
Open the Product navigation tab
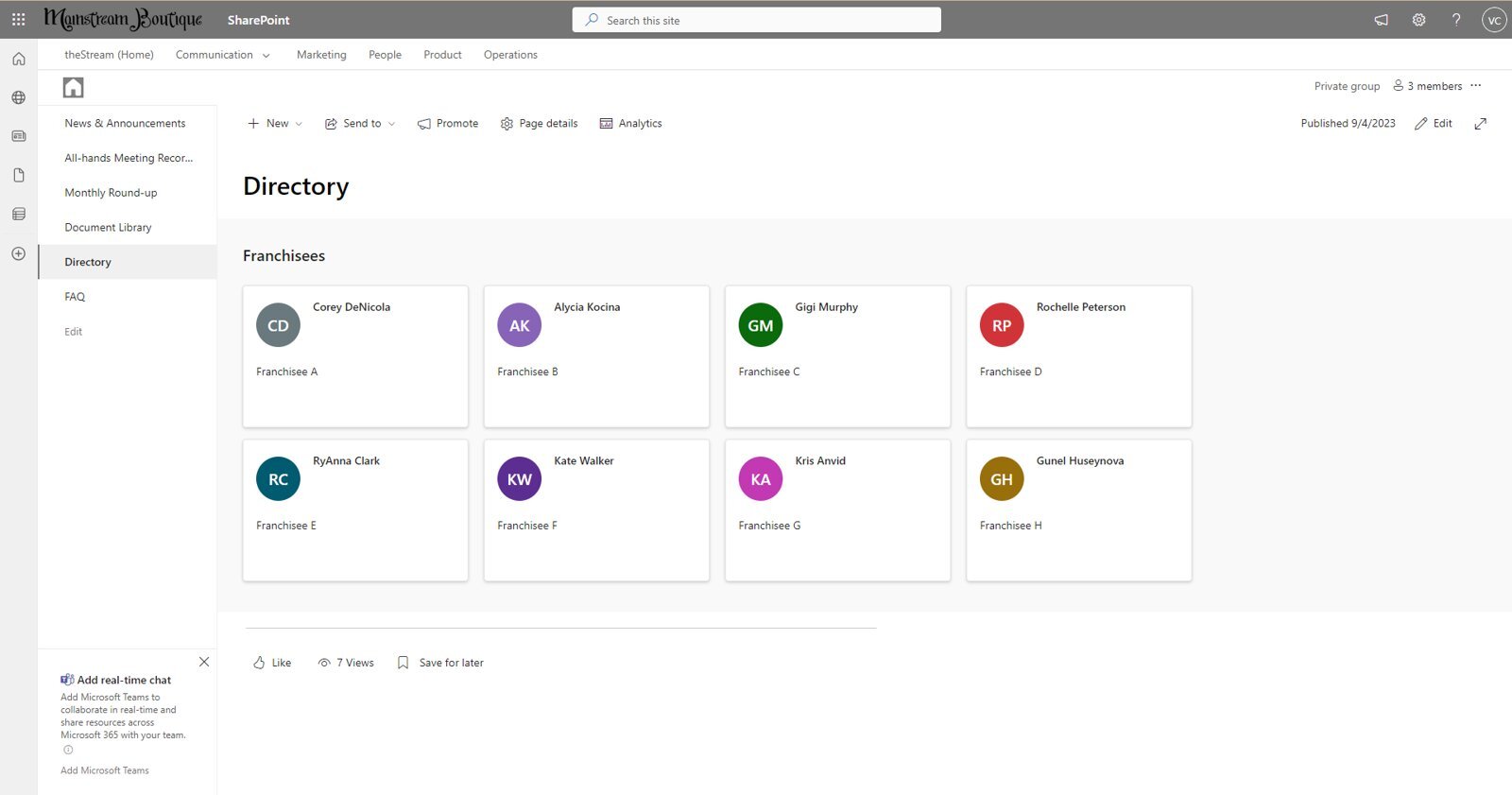[x=442, y=55]
